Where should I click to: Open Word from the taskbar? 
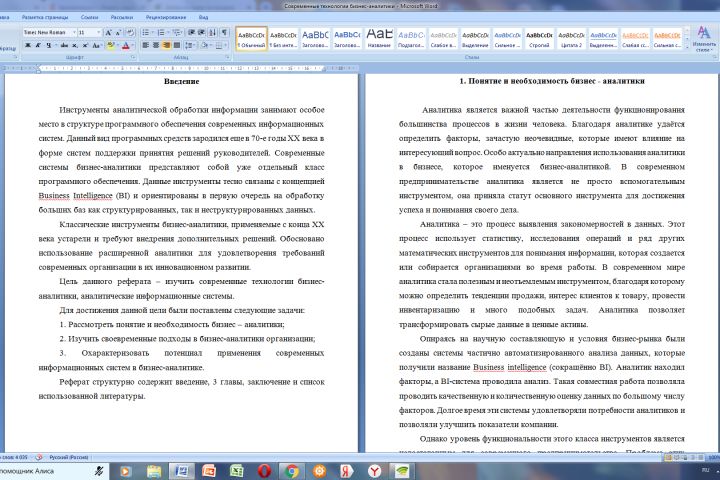tap(181, 471)
